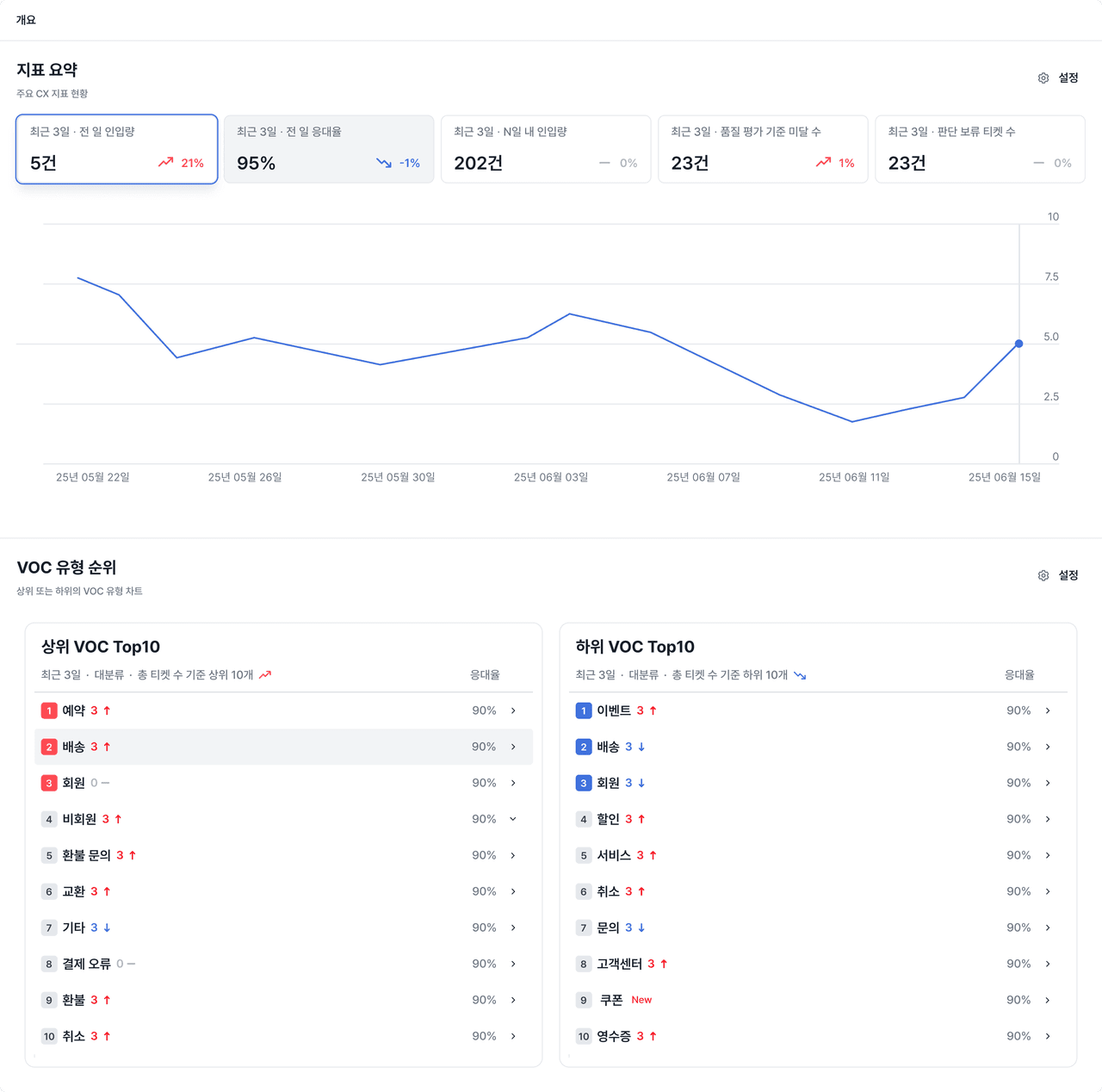Click the rising trend icon beside 상위 10개
1102x1092 pixels.
click(x=265, y=675)
